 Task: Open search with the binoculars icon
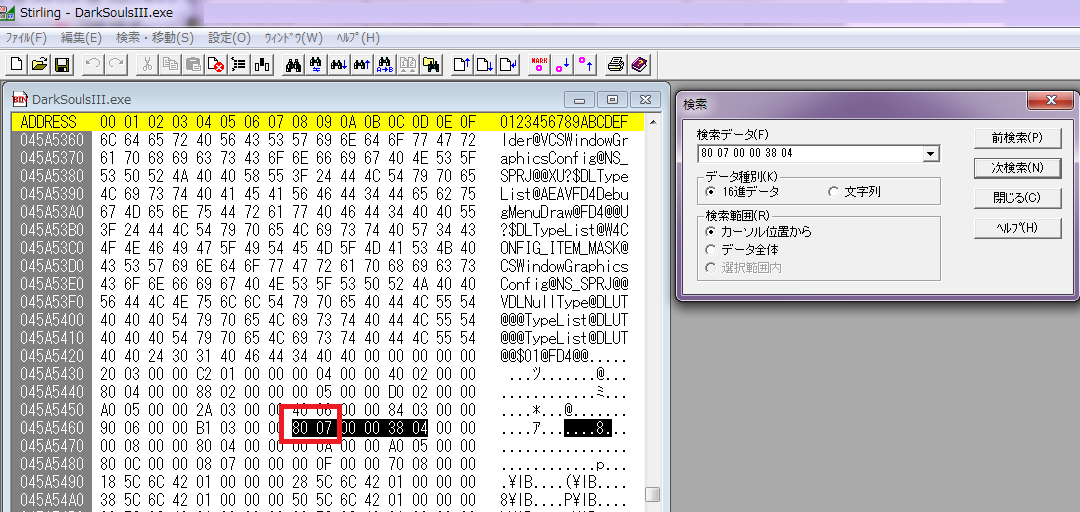pos(293,65)
